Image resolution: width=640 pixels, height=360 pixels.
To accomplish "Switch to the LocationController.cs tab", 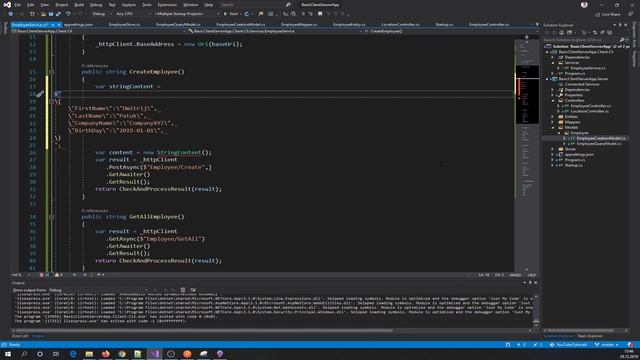I will [x=400, y=24].
